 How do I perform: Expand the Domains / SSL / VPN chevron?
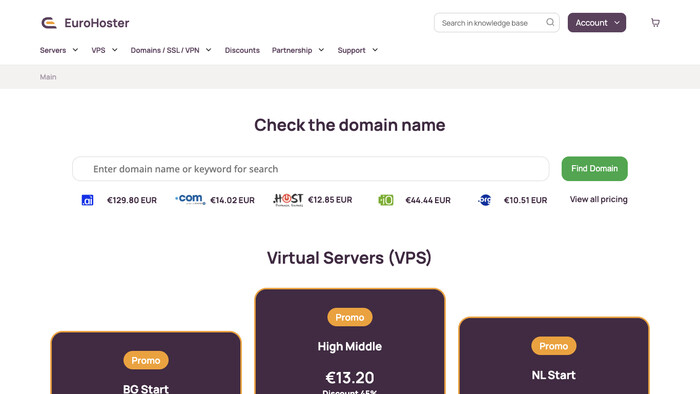pos(208,50)
